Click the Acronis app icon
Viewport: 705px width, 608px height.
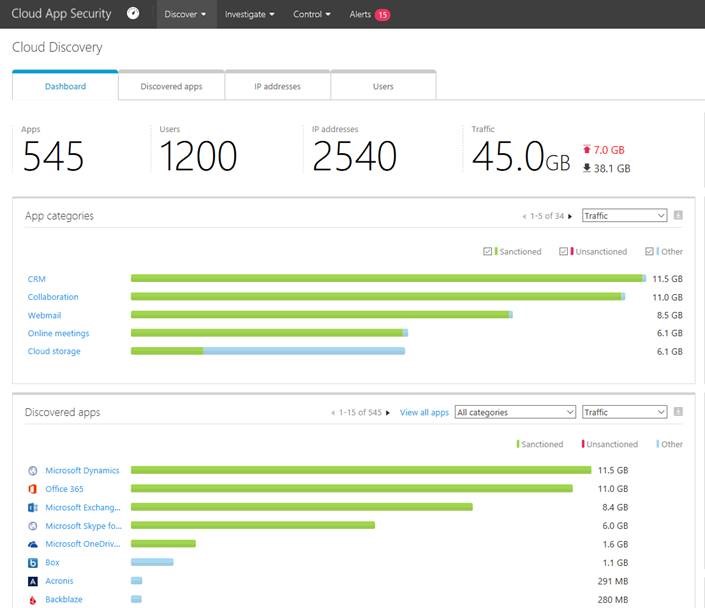(33, 581)
